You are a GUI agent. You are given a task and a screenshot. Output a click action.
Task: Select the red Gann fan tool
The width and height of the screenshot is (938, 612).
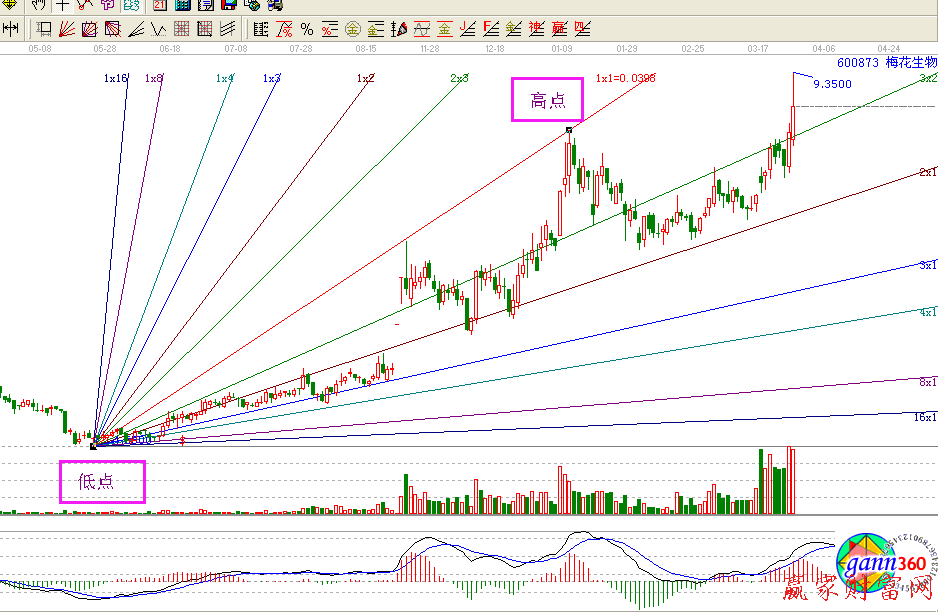point(66,29)
